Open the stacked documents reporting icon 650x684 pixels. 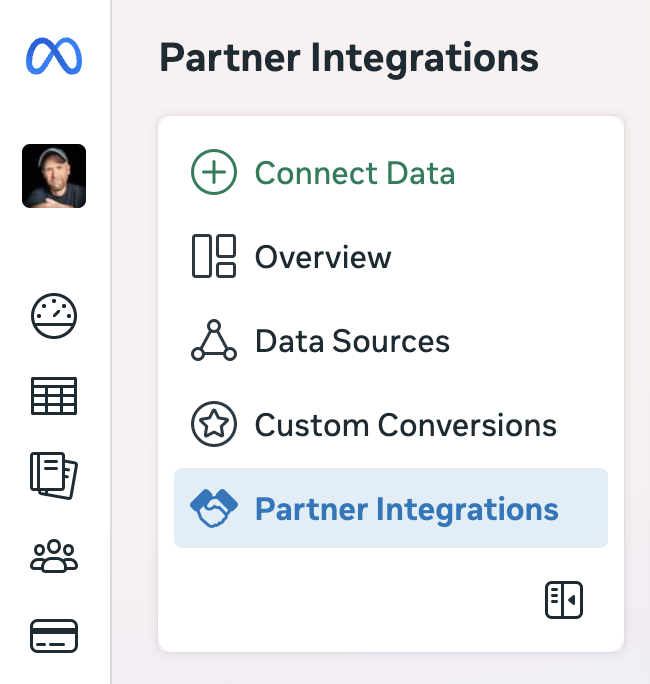[54, 475]
